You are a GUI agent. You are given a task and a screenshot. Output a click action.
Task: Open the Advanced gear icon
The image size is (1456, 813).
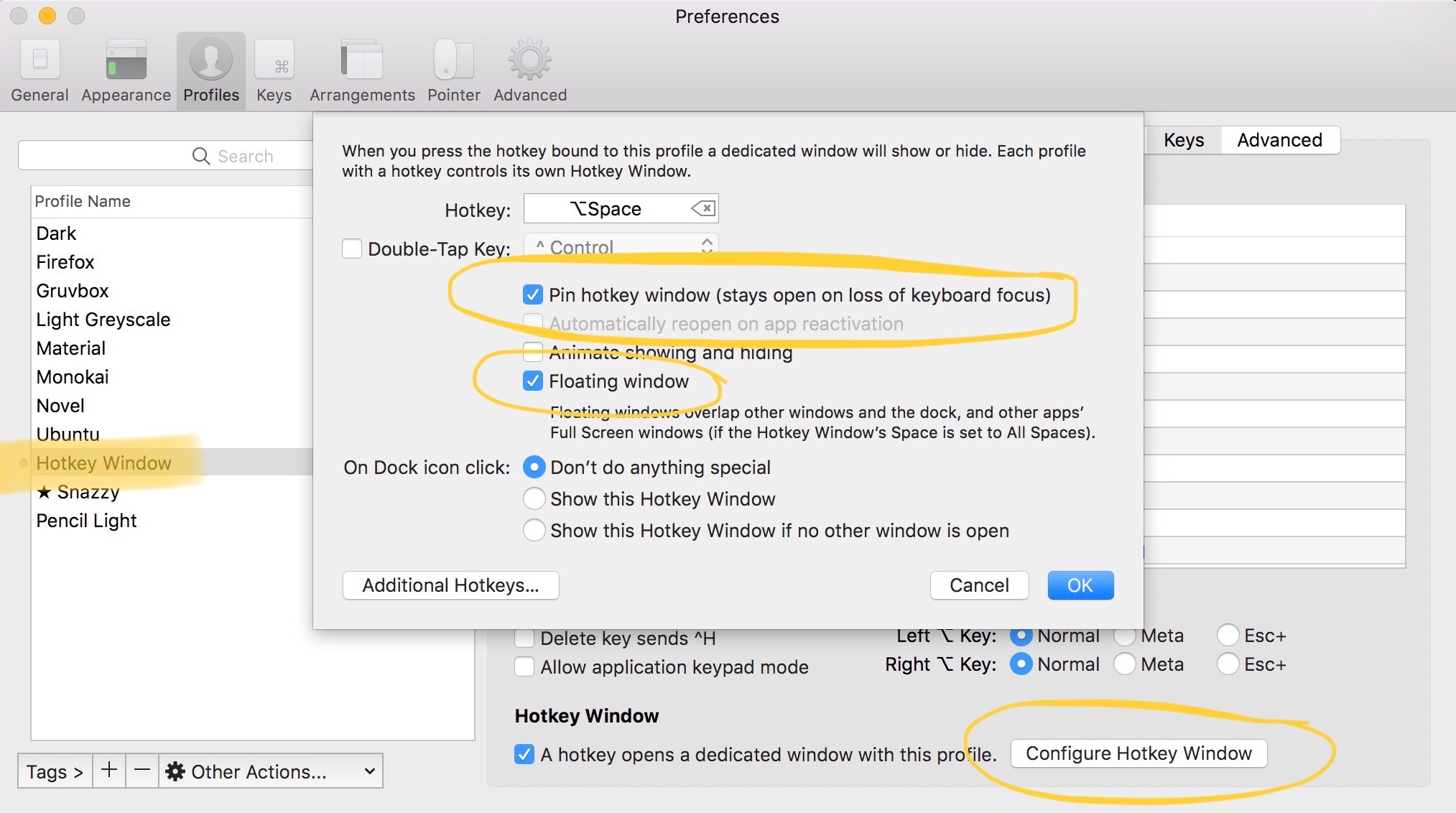click(x=530, y=60)
